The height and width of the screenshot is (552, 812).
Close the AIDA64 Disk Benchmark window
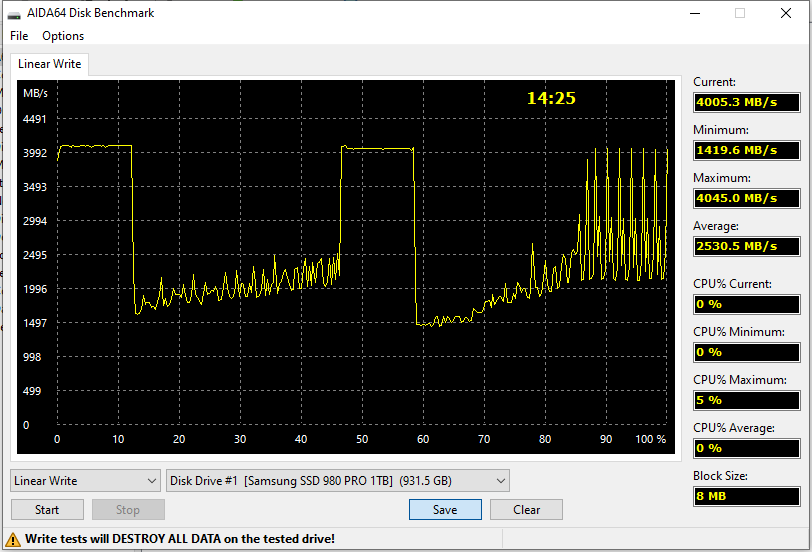point(786,13)
